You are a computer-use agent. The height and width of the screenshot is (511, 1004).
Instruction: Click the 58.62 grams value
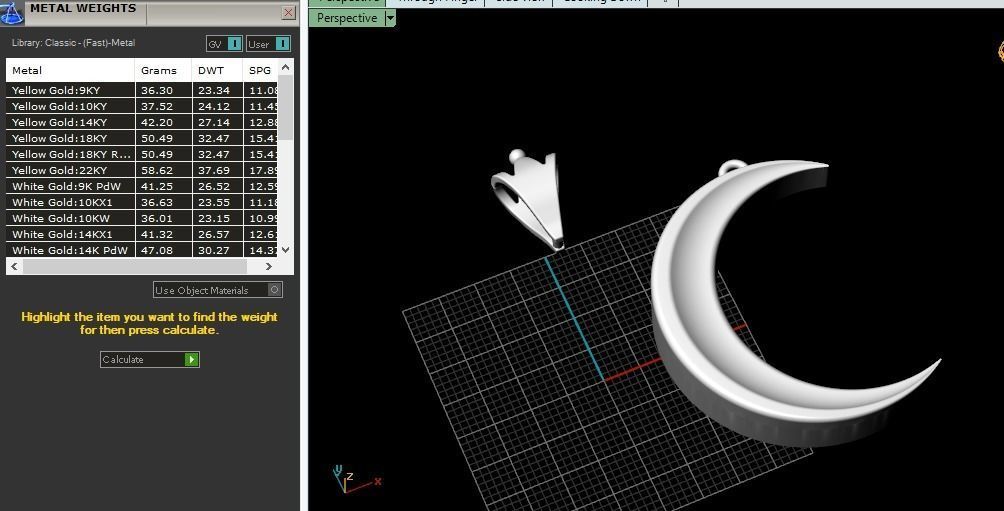[x=157, y=170]
